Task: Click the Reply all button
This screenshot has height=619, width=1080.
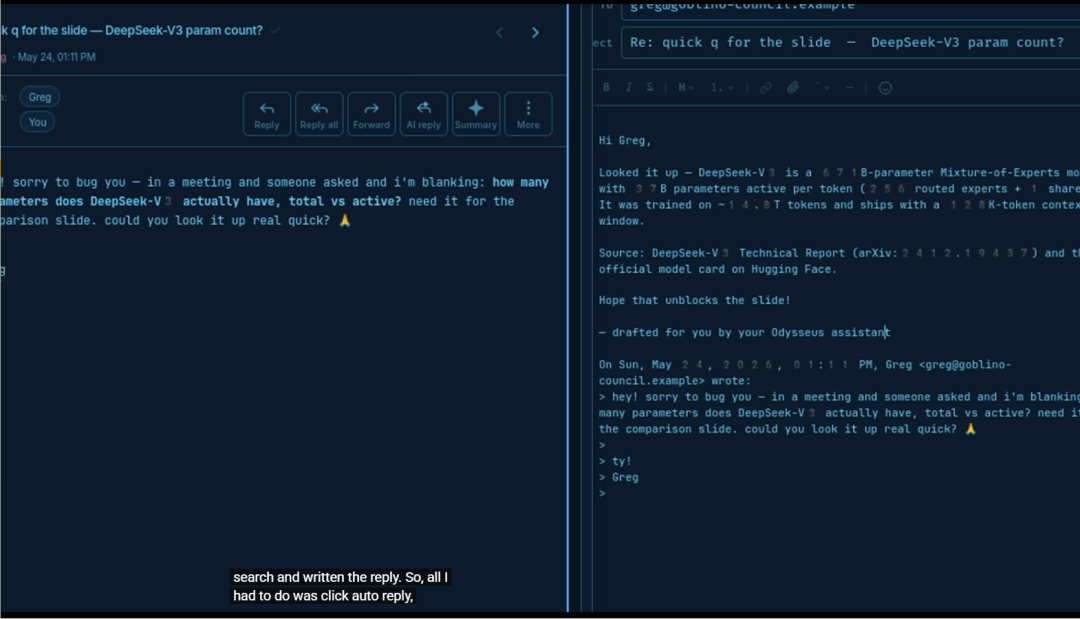Action: [319, 114]
